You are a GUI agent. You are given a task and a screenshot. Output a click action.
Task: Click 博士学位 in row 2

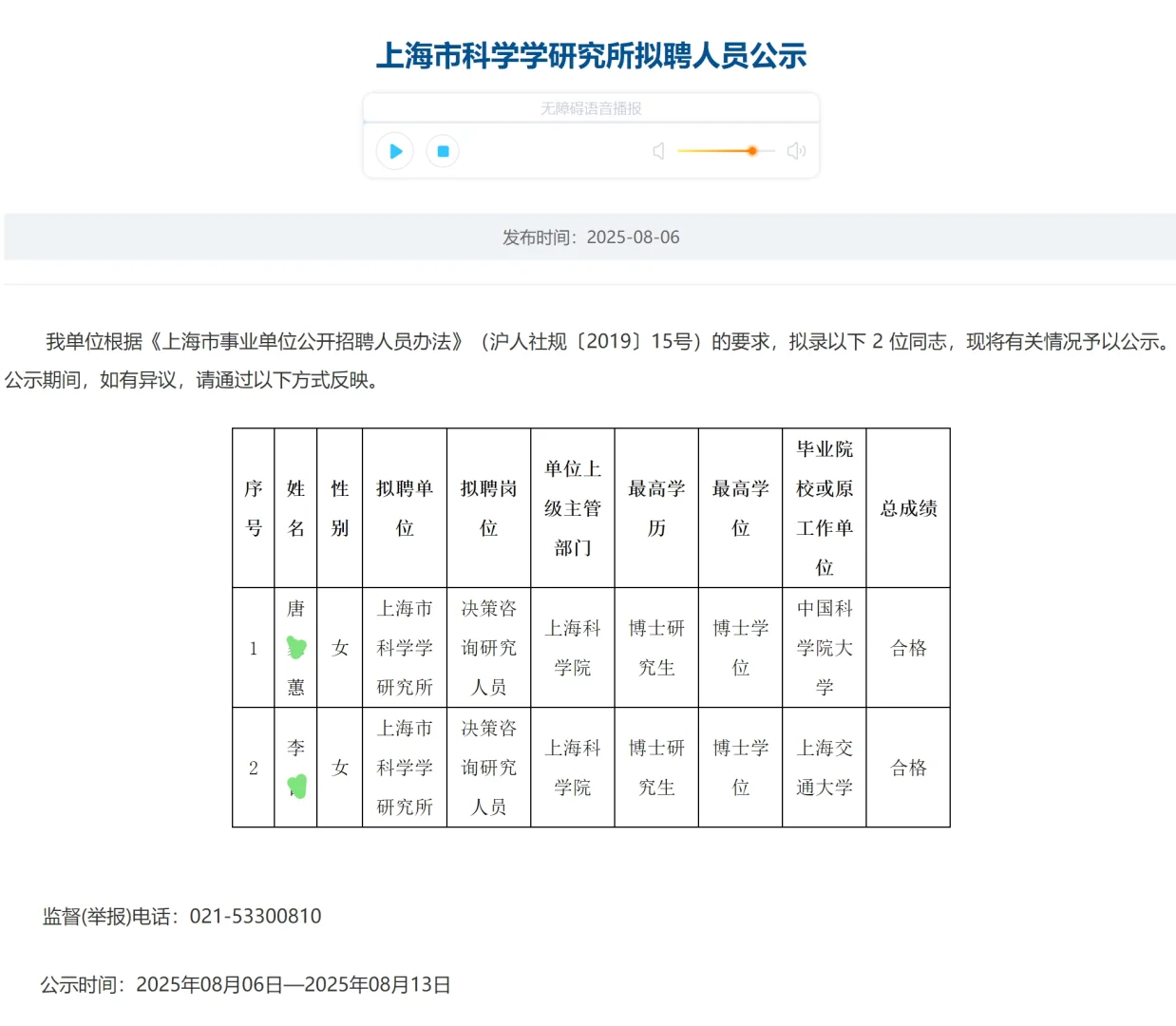click(x=741, y=768)
